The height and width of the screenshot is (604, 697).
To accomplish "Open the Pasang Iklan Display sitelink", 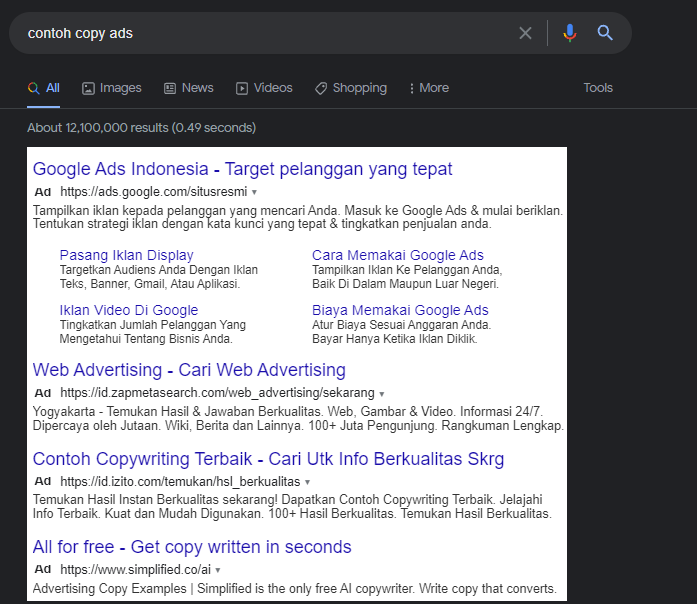I will pos(127,256).
